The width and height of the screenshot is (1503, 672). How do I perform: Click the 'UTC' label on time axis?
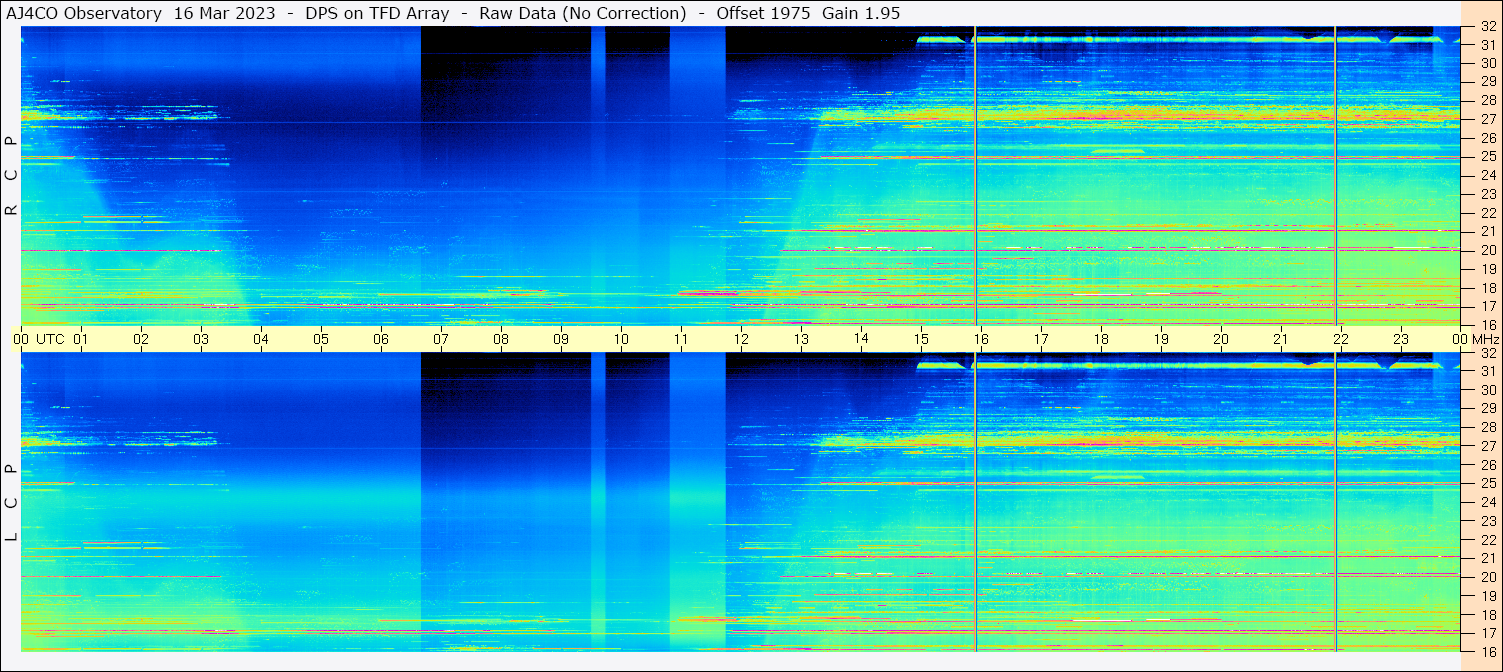50,339
